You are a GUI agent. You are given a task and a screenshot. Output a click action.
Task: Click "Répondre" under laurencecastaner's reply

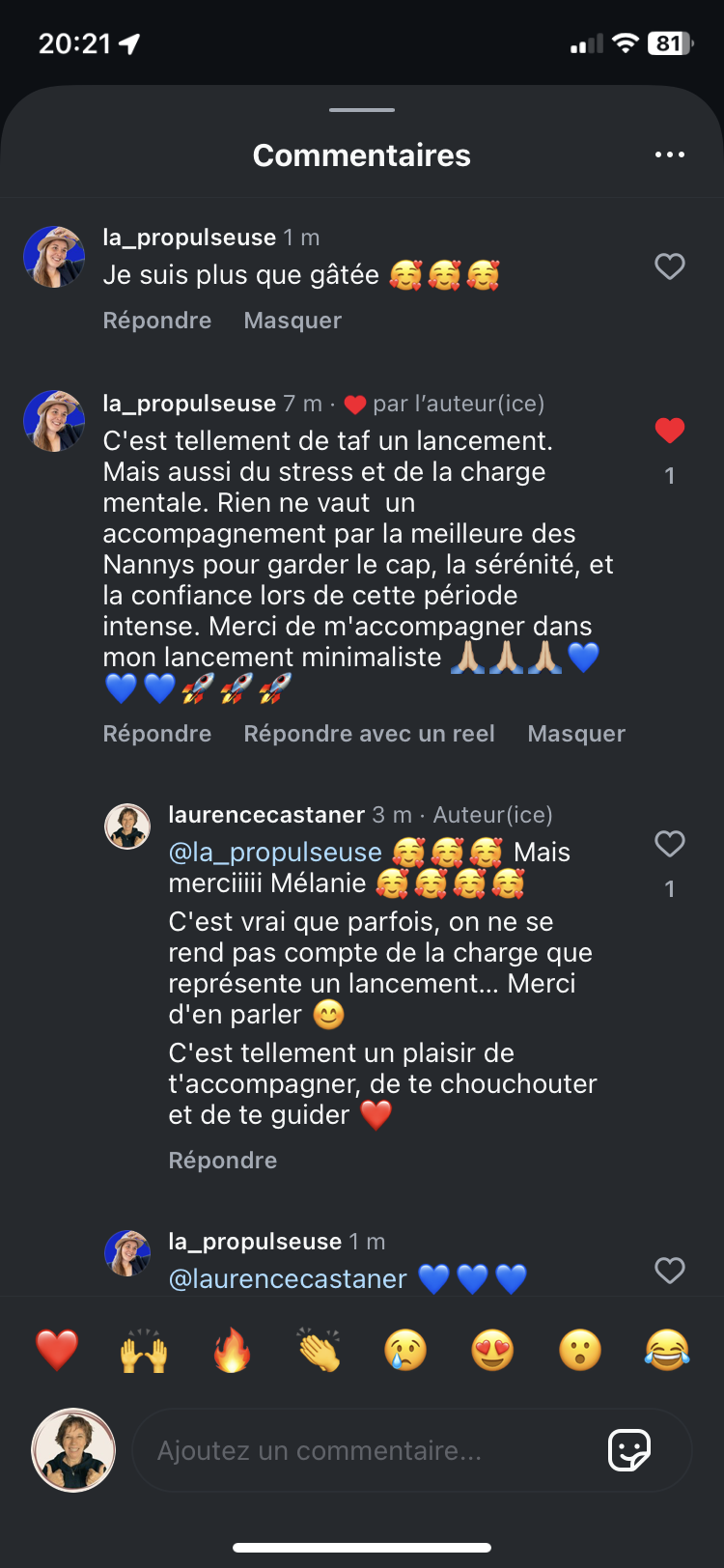tap(222, 1161)
